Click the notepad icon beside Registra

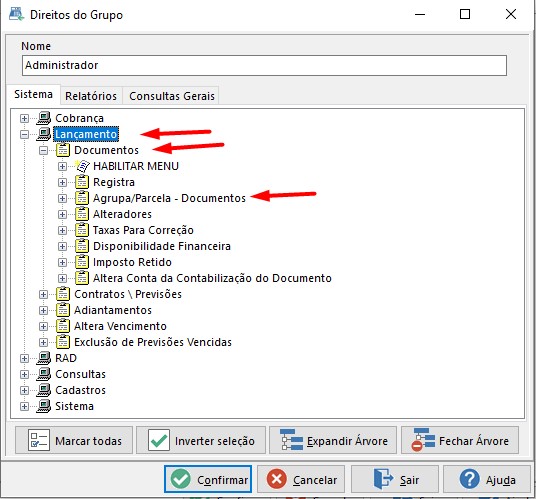(82, 182)
